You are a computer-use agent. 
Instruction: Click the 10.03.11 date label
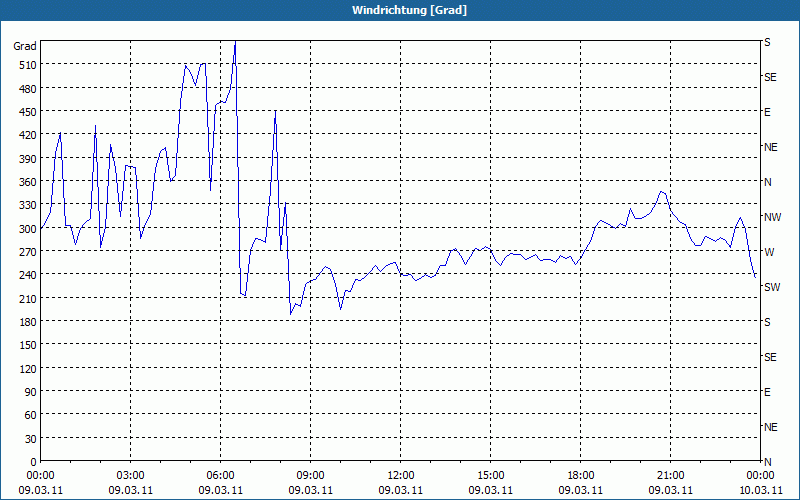[761, 490]
